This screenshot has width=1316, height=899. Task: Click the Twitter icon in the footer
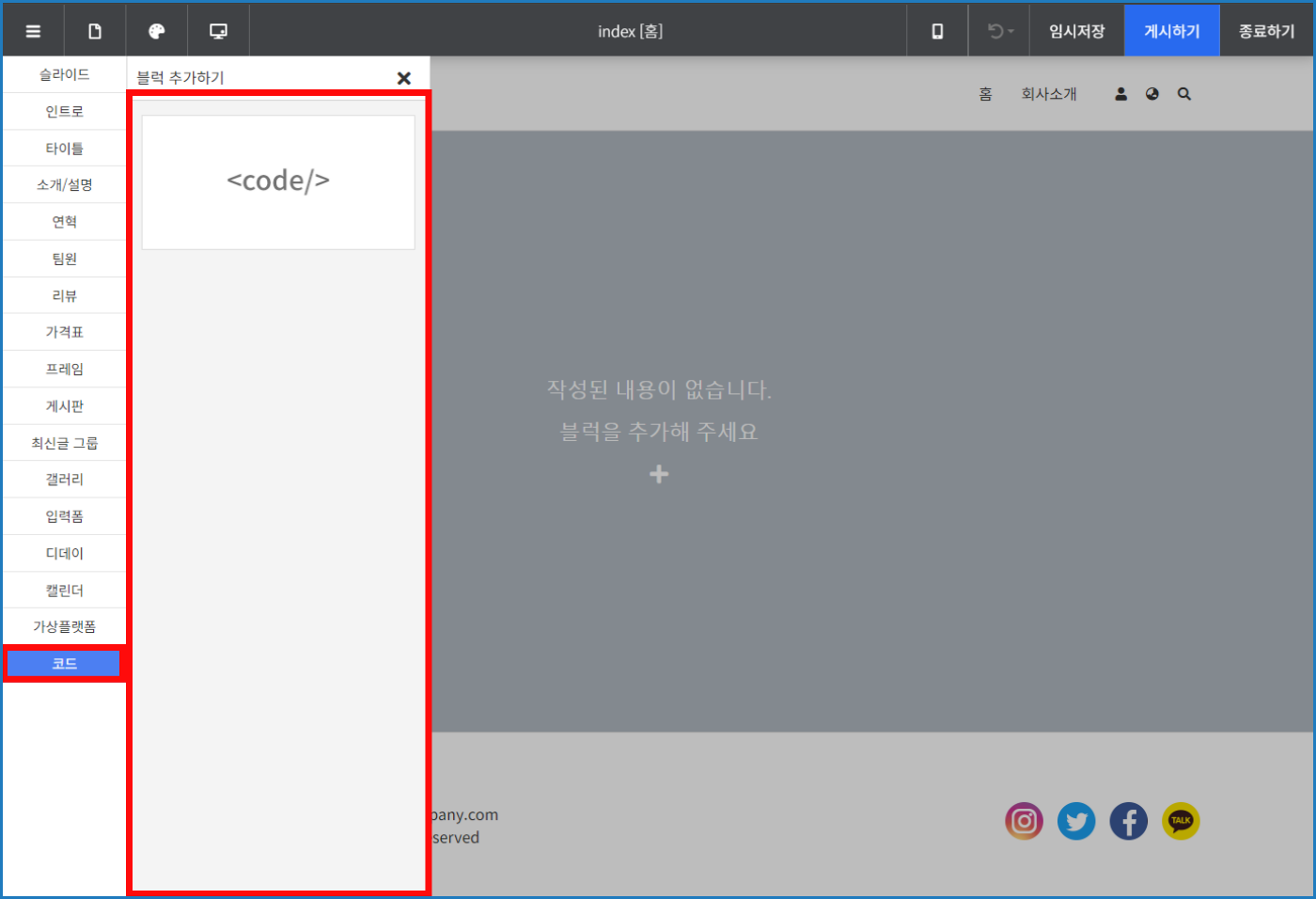tap(1076, 821)
